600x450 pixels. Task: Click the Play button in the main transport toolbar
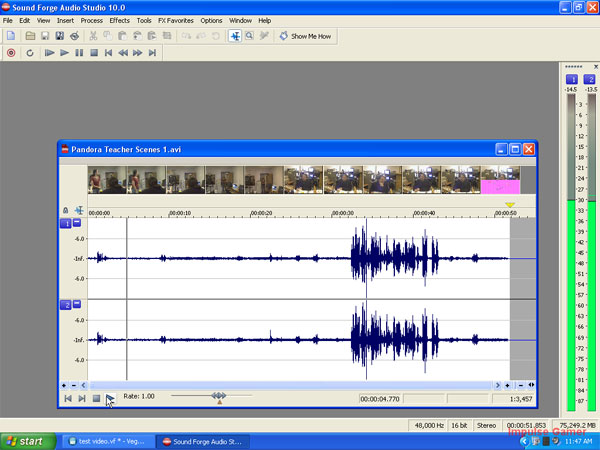pos(64,53)
